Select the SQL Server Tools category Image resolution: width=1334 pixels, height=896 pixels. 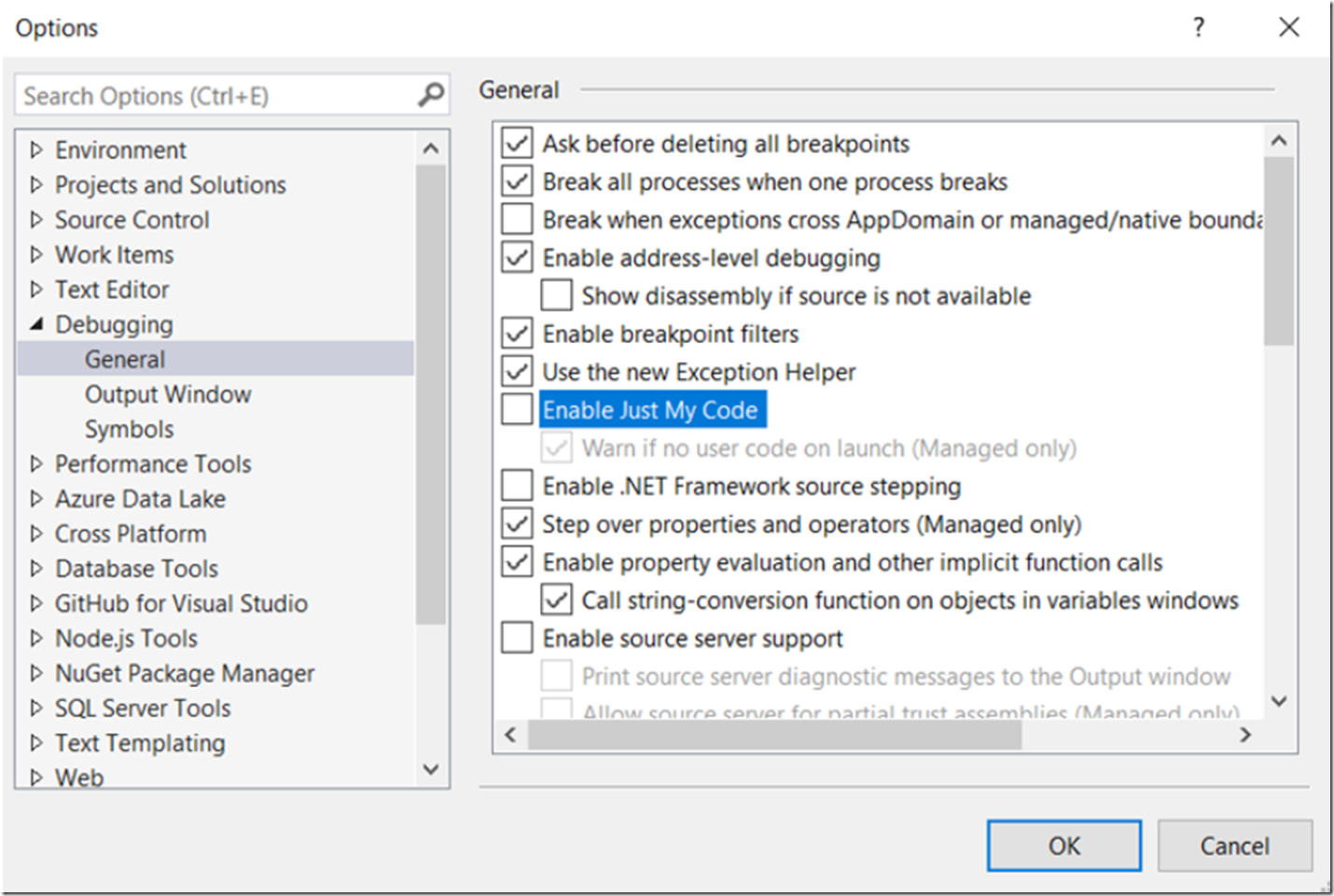pyautogui.click(x=143, y=708)
